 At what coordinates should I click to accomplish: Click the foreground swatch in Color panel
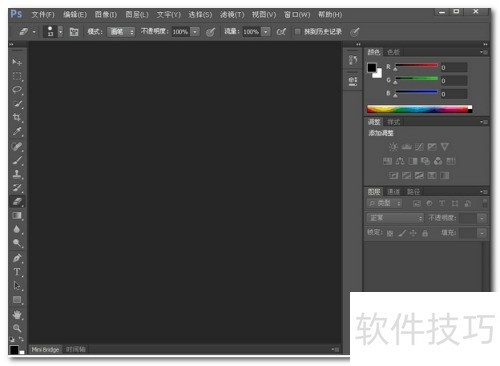click(372, 68)
